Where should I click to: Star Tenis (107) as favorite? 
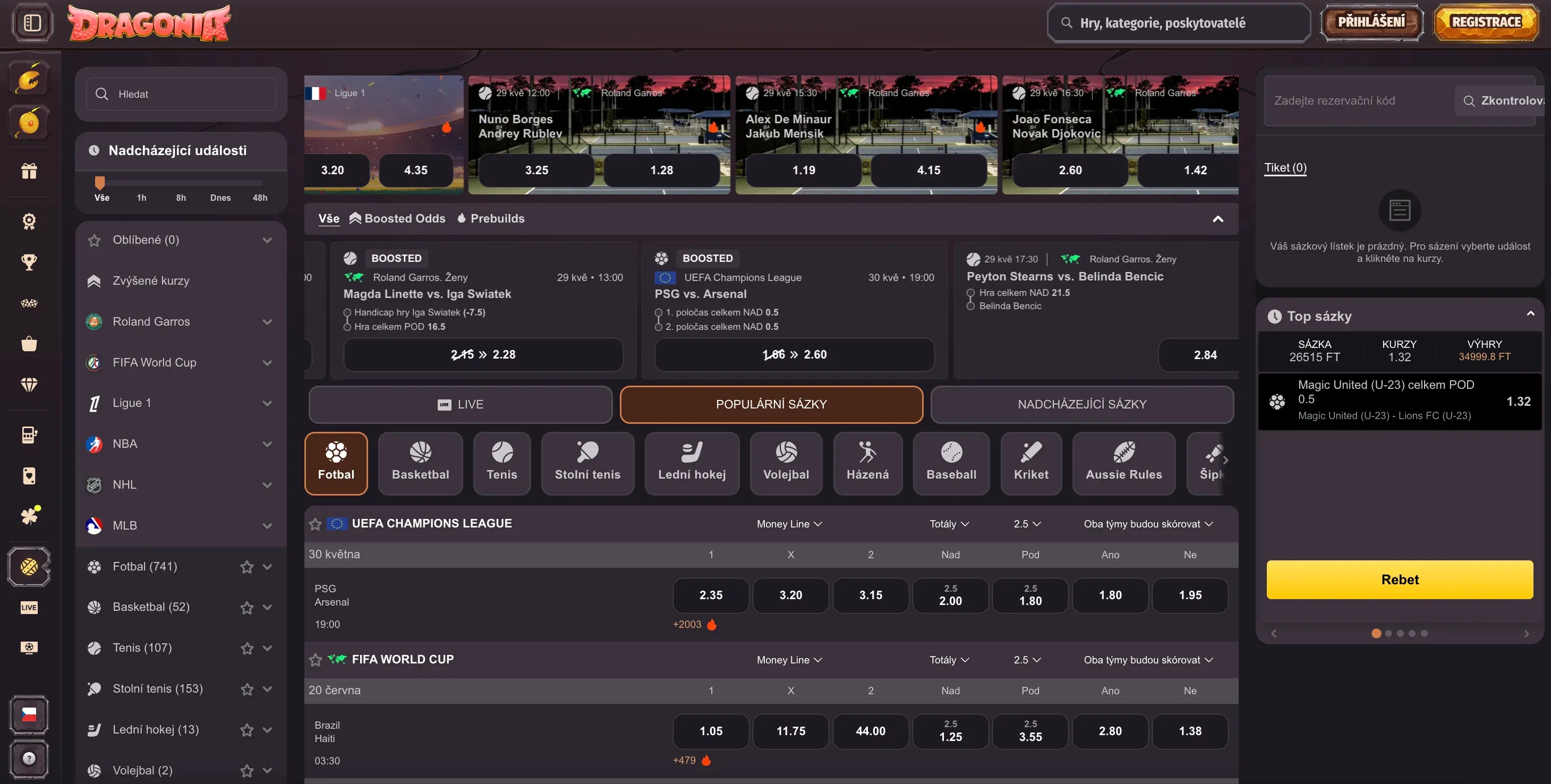coord(247,648)
